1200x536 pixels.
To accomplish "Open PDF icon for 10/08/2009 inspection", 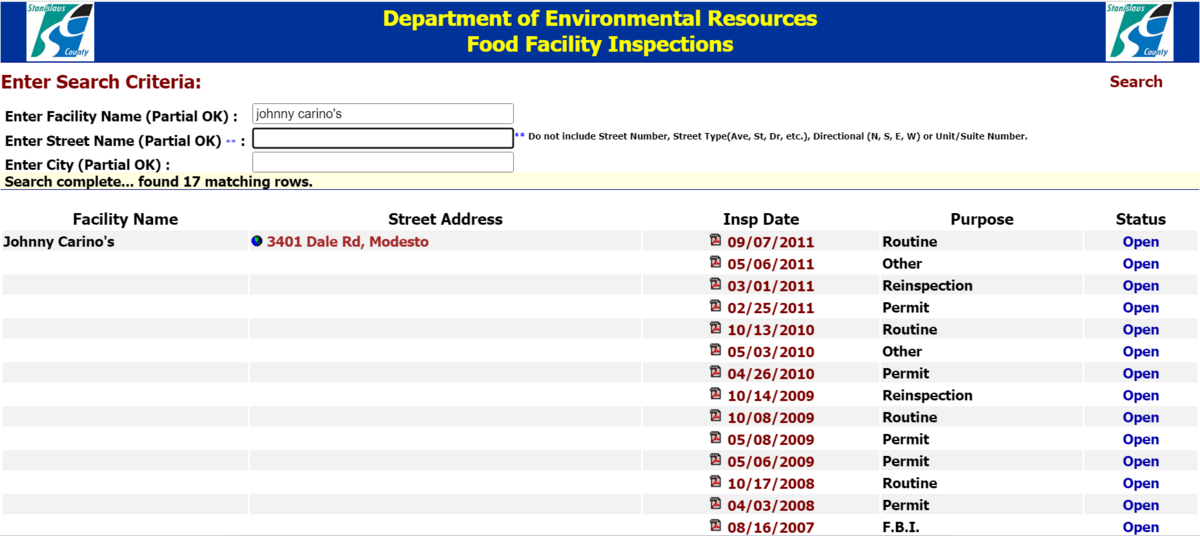I will point(715,416).
